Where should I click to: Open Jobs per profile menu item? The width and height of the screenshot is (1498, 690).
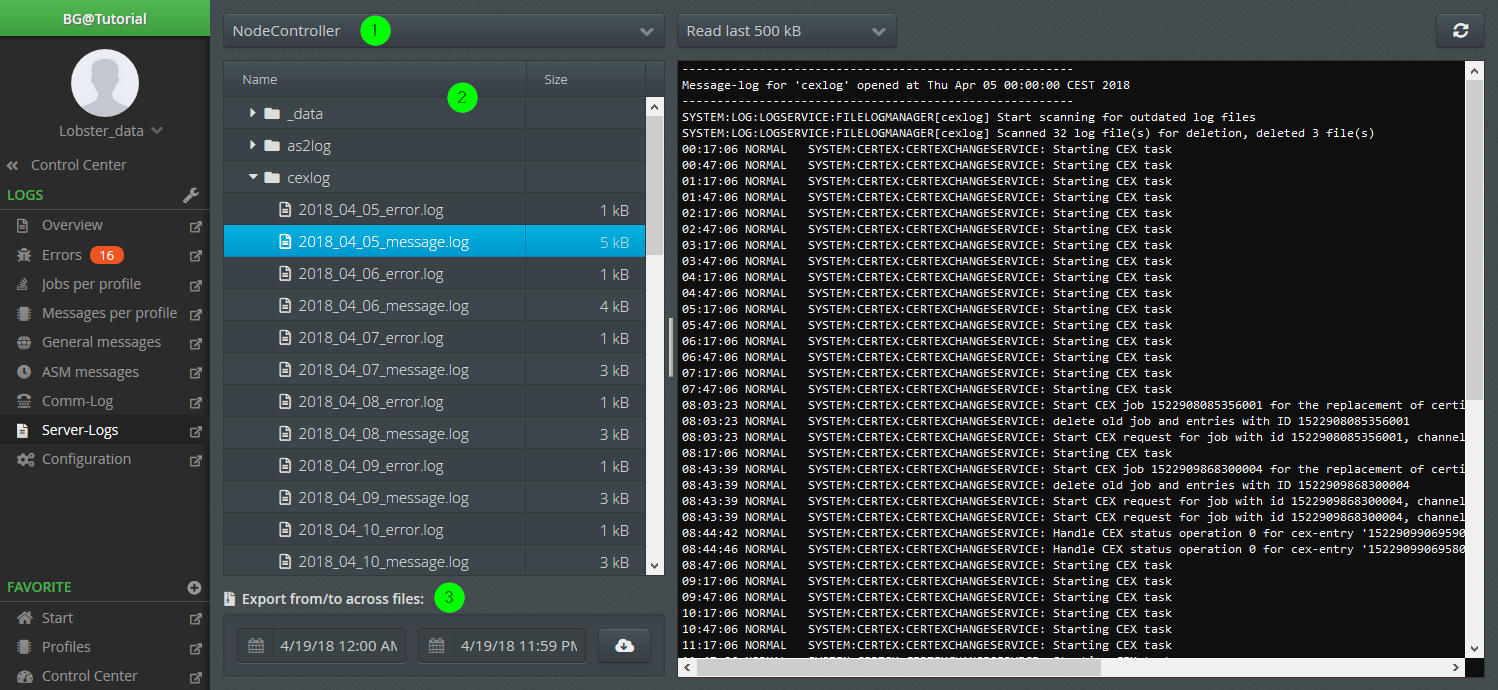point(91,284)
